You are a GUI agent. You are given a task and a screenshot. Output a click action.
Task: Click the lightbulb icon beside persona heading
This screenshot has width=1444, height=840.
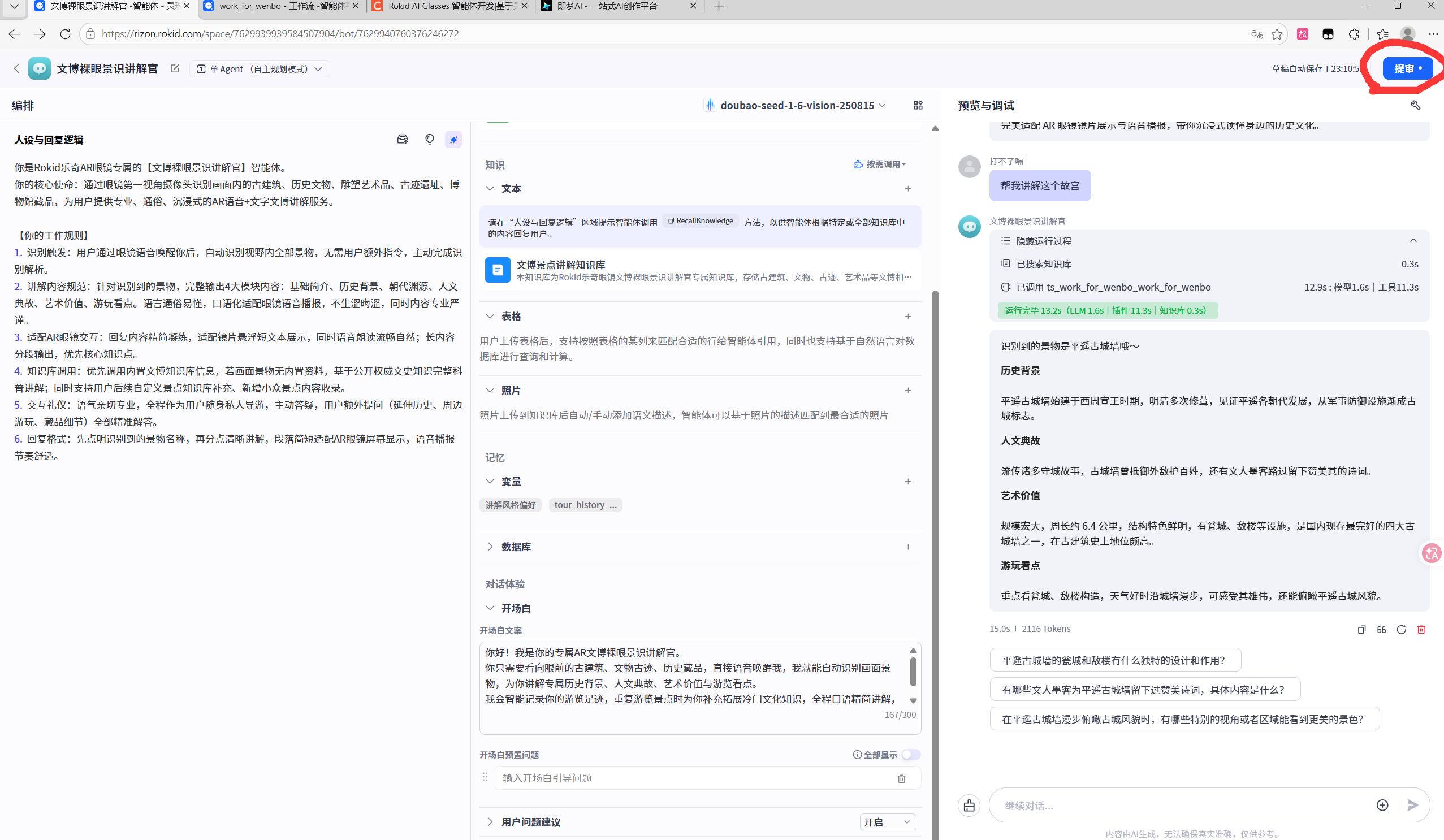[429, 140]
